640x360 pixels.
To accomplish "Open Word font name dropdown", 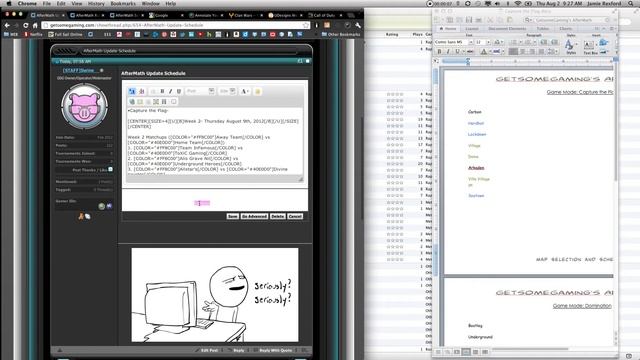I will click(x=471, y=42).
